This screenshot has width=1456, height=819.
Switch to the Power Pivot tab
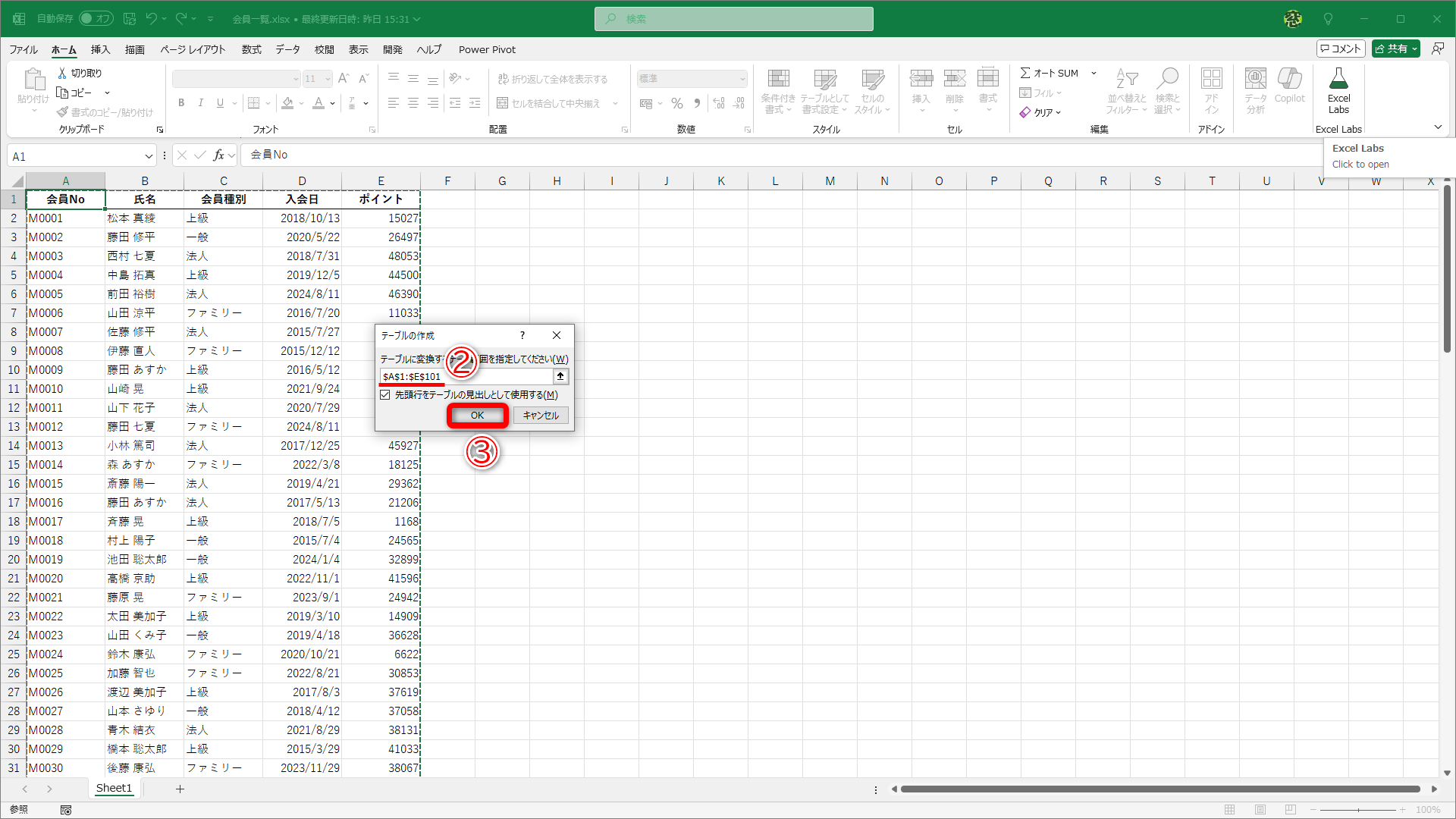click(487, 49)
